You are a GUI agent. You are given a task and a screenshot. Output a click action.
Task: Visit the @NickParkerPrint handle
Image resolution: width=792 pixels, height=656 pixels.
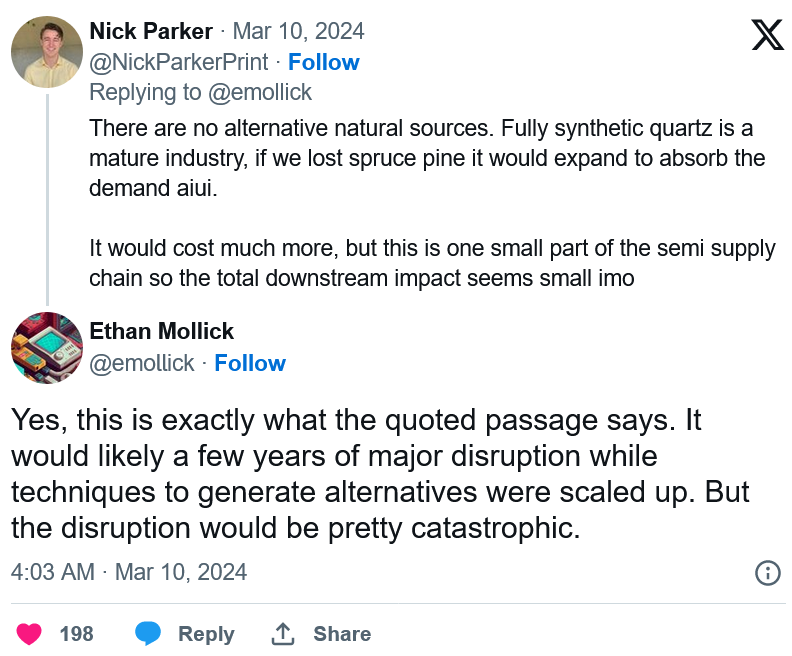(x=179, y=62)
